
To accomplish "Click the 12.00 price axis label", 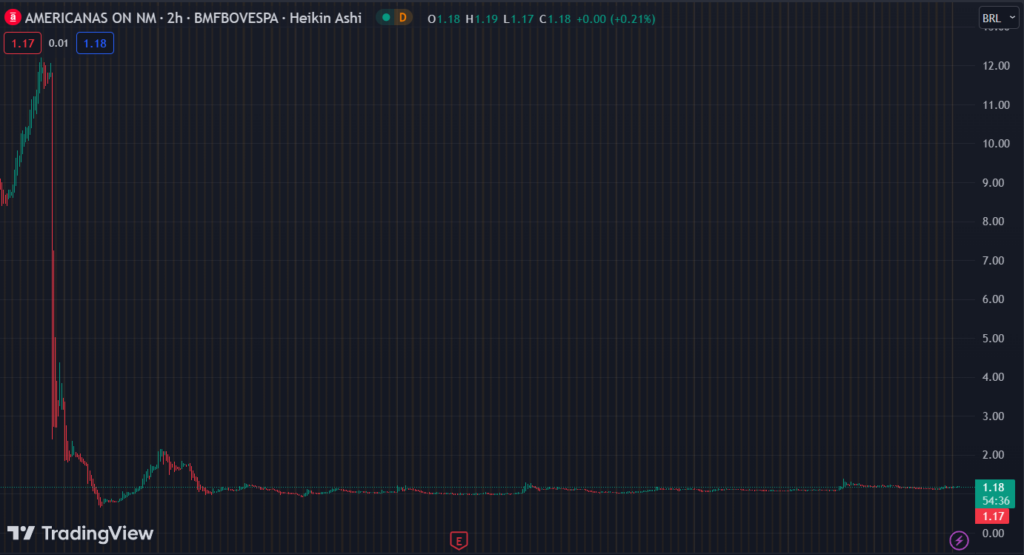I will (x=996, y=66).
